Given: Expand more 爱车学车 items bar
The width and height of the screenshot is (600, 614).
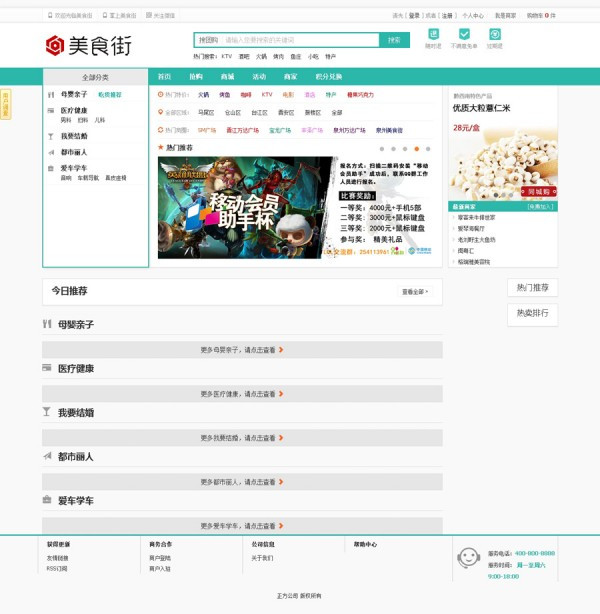Looking at the screenshot, I should click(242, 526).
